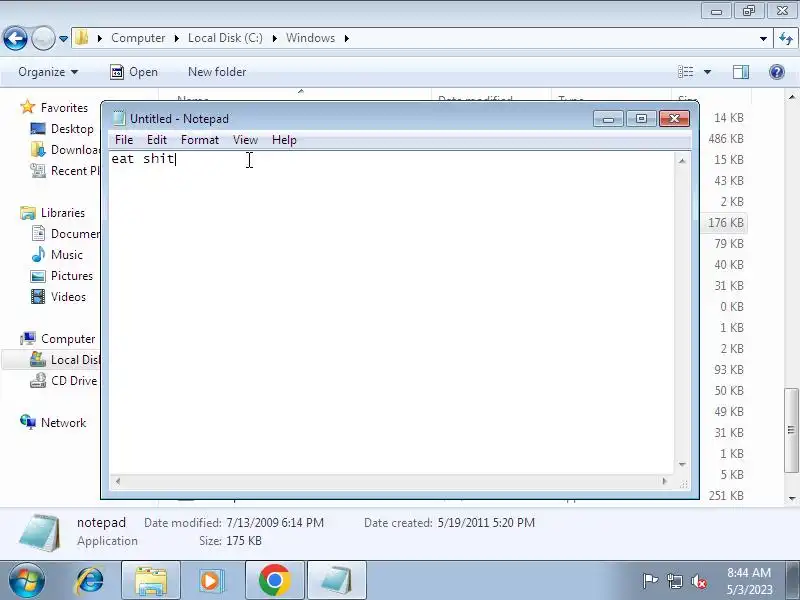Toggle the preview pane icon

(741, 72)
